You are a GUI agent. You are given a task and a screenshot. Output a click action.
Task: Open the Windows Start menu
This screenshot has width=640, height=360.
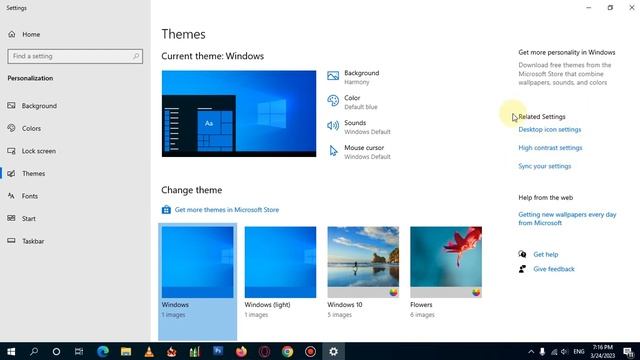click(x=11, y=351)
